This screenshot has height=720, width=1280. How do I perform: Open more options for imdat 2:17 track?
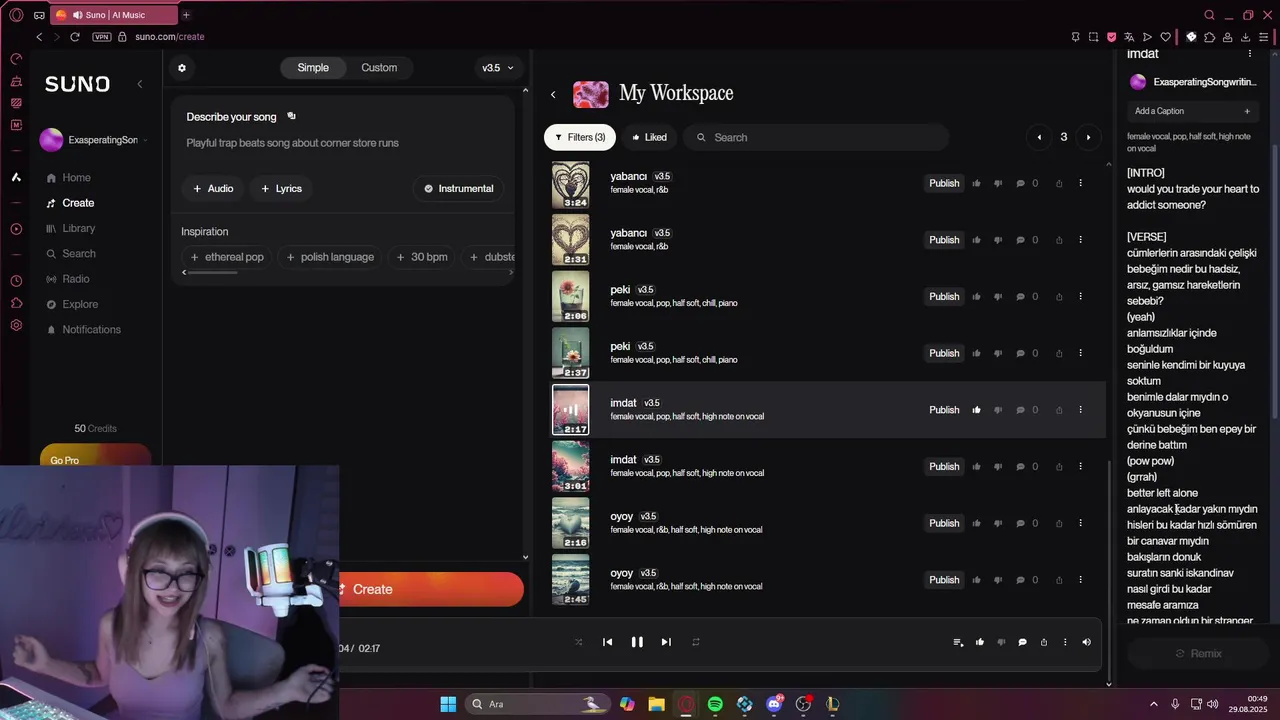point(1080,410)
